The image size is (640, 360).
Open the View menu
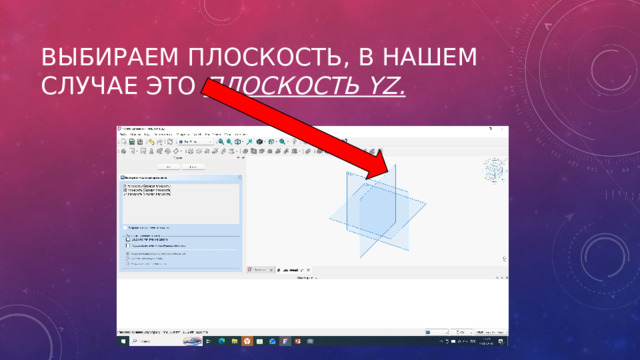click(x=147, y=134)
